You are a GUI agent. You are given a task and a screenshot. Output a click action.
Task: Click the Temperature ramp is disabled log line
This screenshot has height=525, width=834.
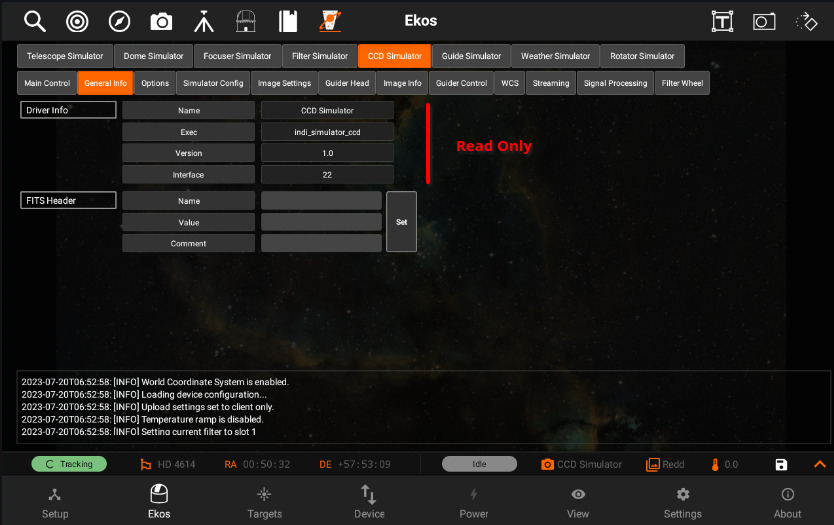point(143,419)
